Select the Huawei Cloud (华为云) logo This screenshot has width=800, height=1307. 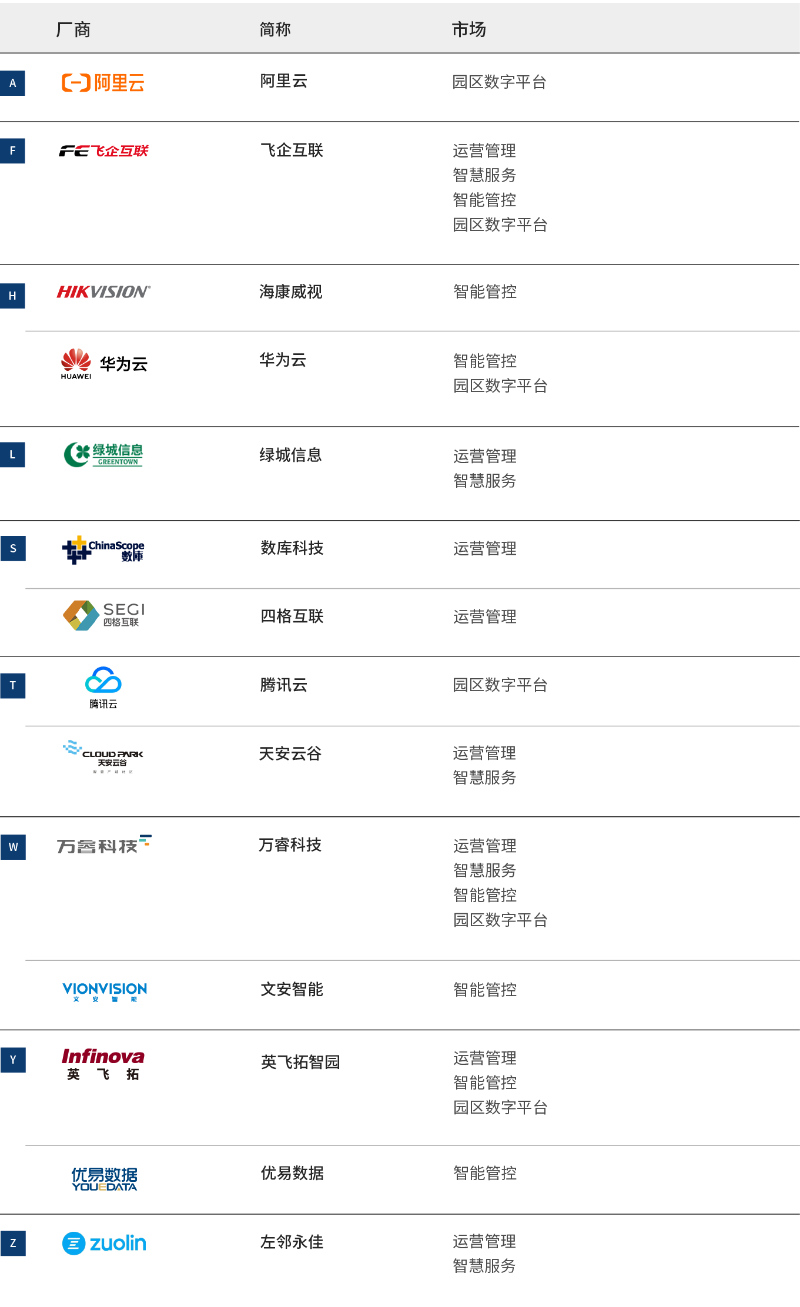click(103, 364)
